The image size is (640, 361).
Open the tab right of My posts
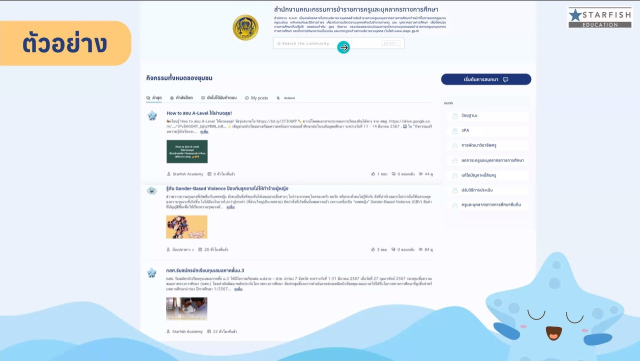pos(286,98)
